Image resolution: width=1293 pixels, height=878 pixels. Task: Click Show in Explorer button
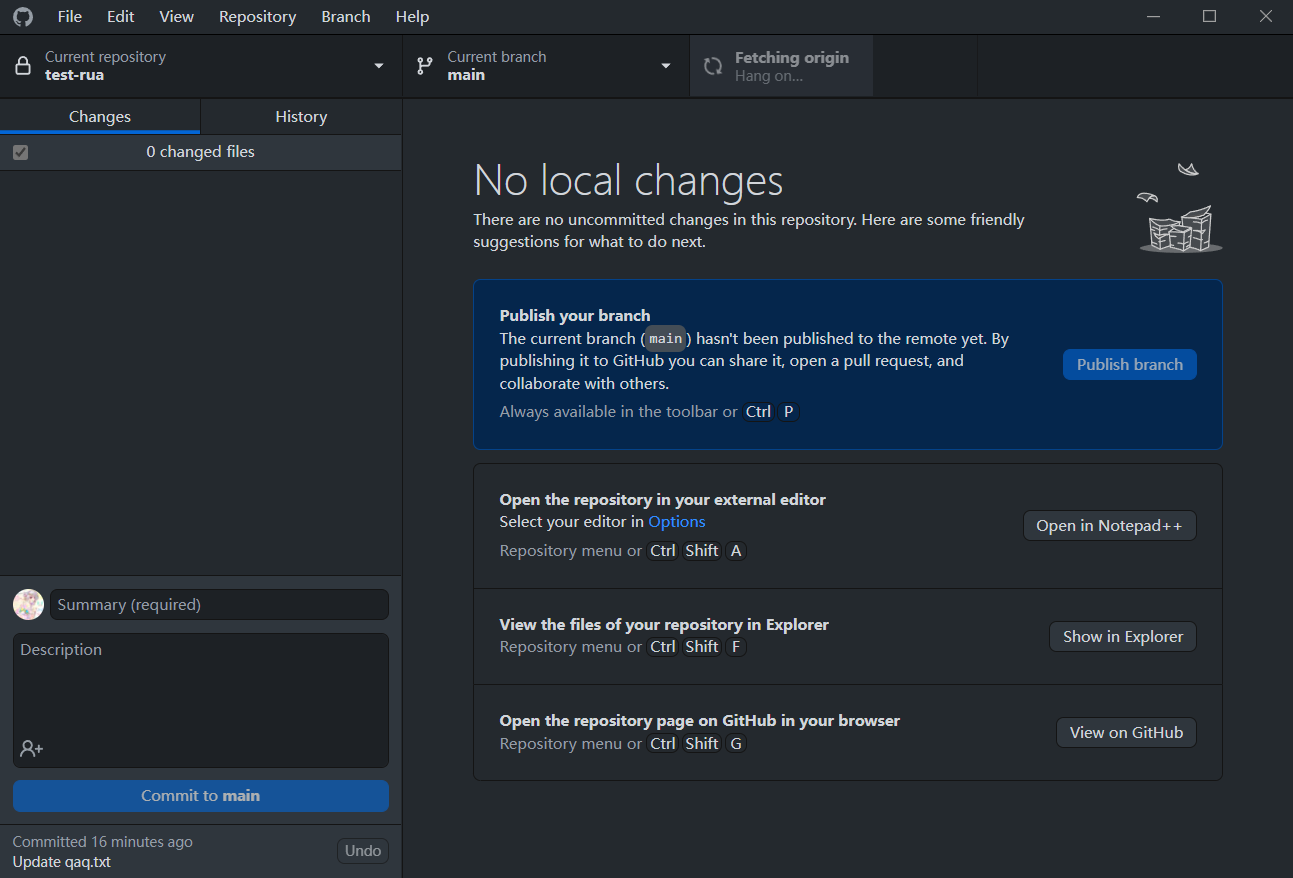pyautogui.click(x=1122, y=636)
